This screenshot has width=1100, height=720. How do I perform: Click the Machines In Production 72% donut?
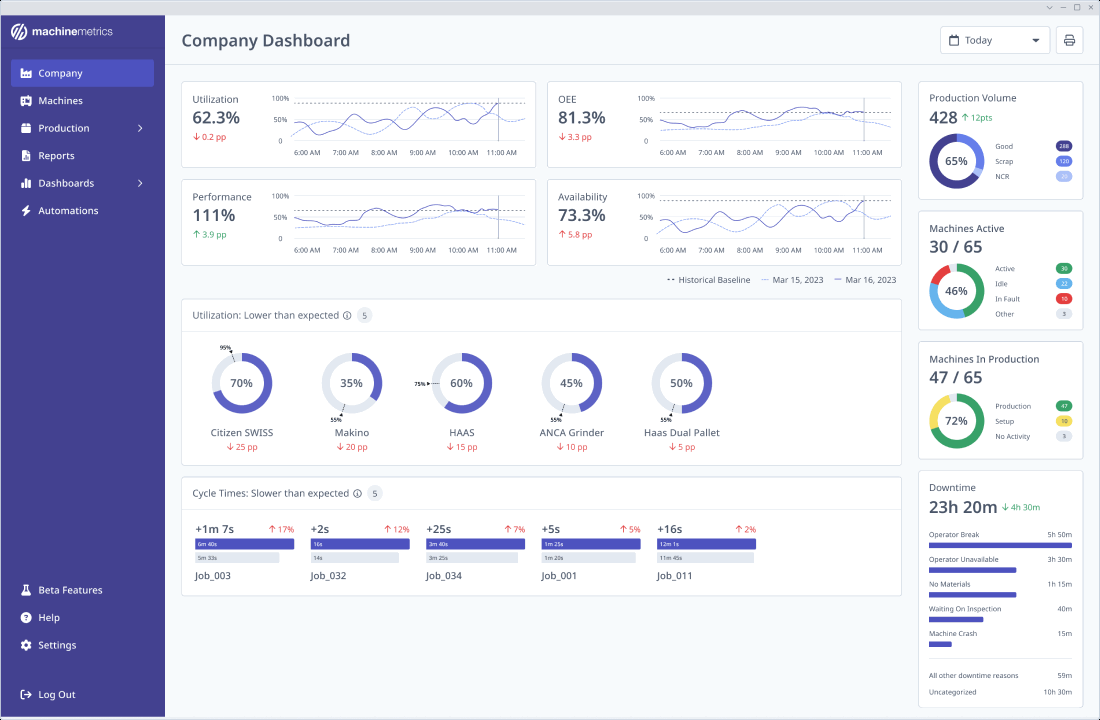[x=956, y=421]
